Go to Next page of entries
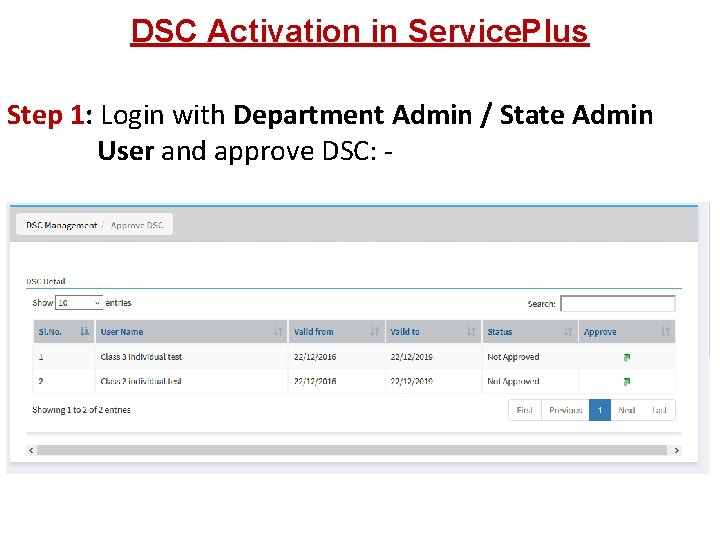The width and height of the screenshot is (720, 540). 627,410
